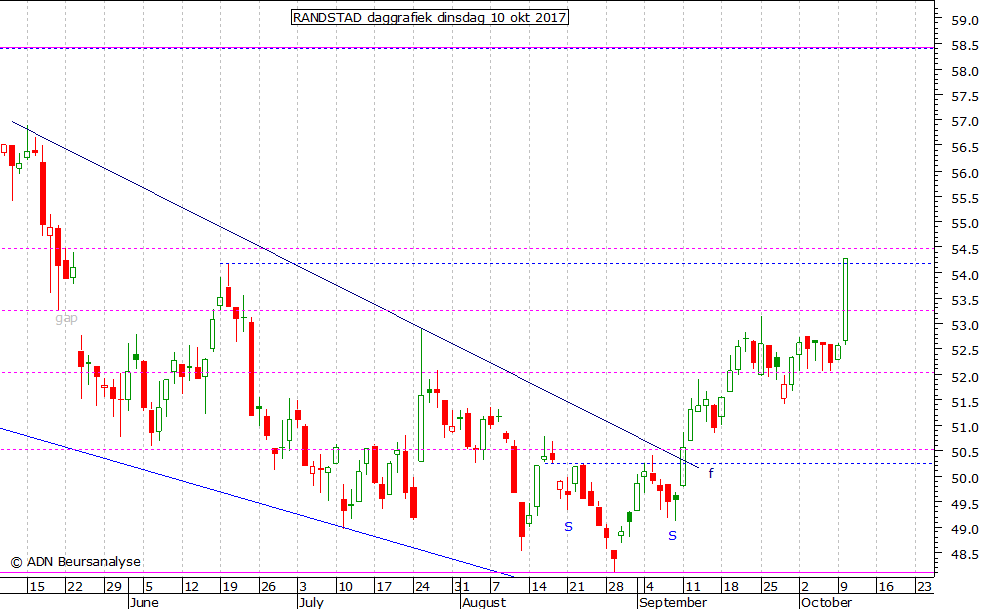Click the date label 17 on time axis
The width and height of the screenshot is (982, 609).
(x=383, y=587)
